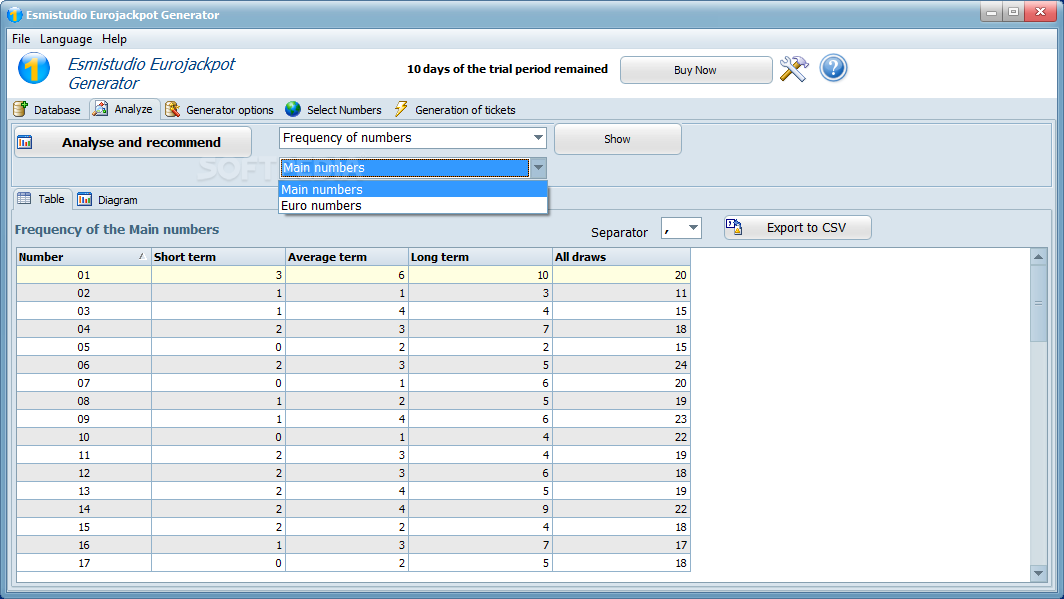Sort by the Long term column header

[x=480, y=256]
